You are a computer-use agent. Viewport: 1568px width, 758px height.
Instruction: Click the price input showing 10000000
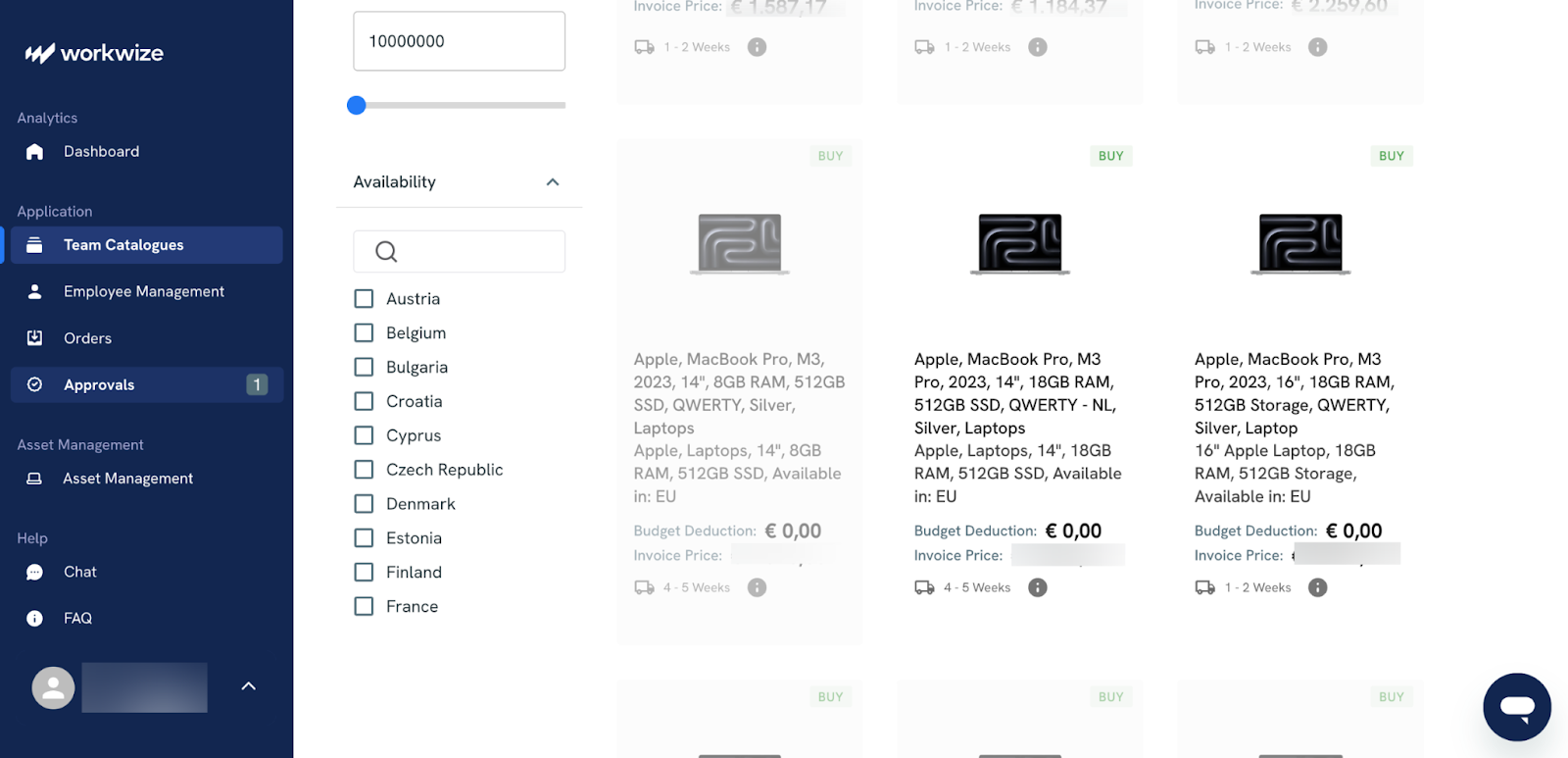(459, 41)
